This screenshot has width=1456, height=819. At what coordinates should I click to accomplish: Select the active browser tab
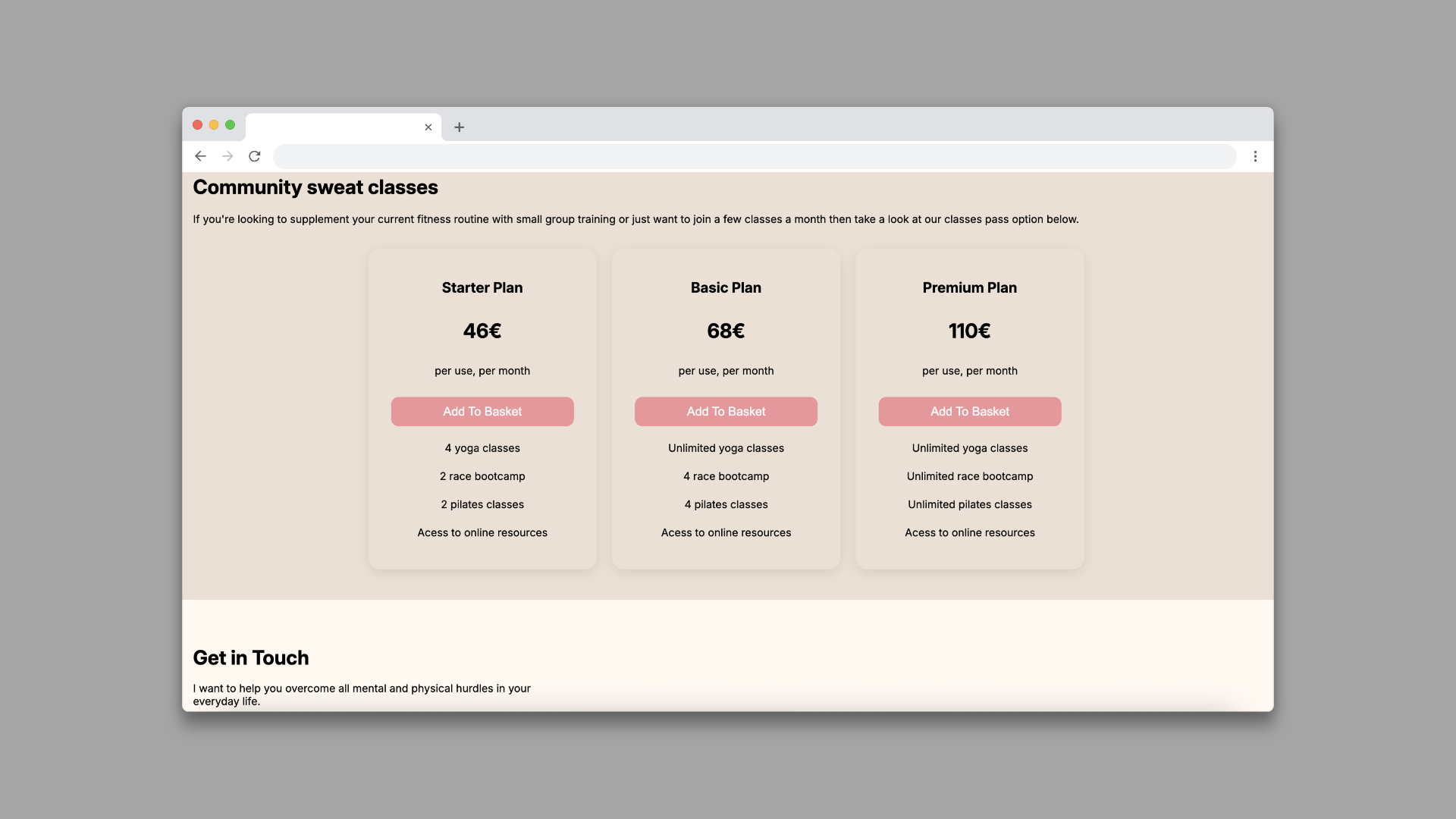pos(334,127)
